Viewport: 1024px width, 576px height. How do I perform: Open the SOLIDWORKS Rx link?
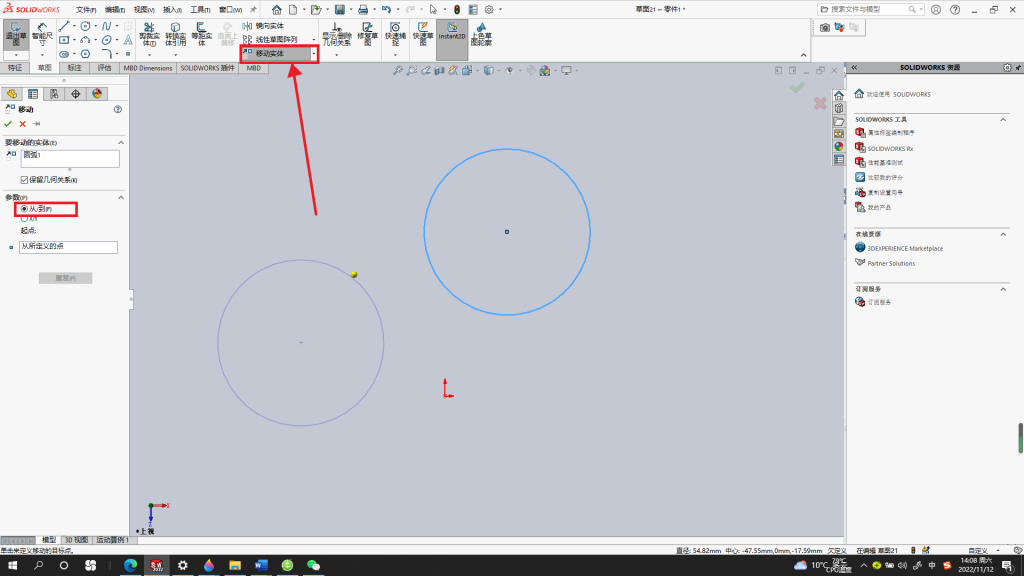[x=890, y=149]
